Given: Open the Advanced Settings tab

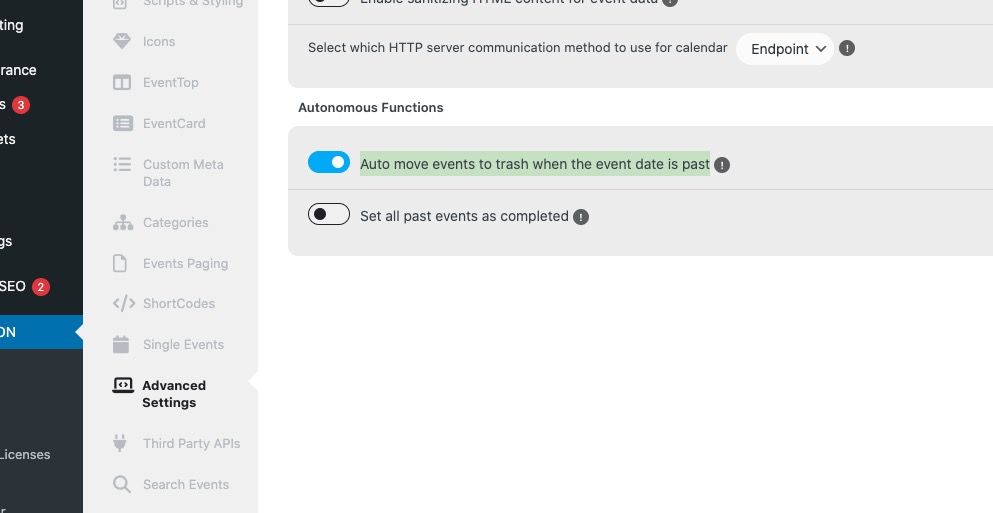Looking at the screenshot, I should [x=170, y=394].
